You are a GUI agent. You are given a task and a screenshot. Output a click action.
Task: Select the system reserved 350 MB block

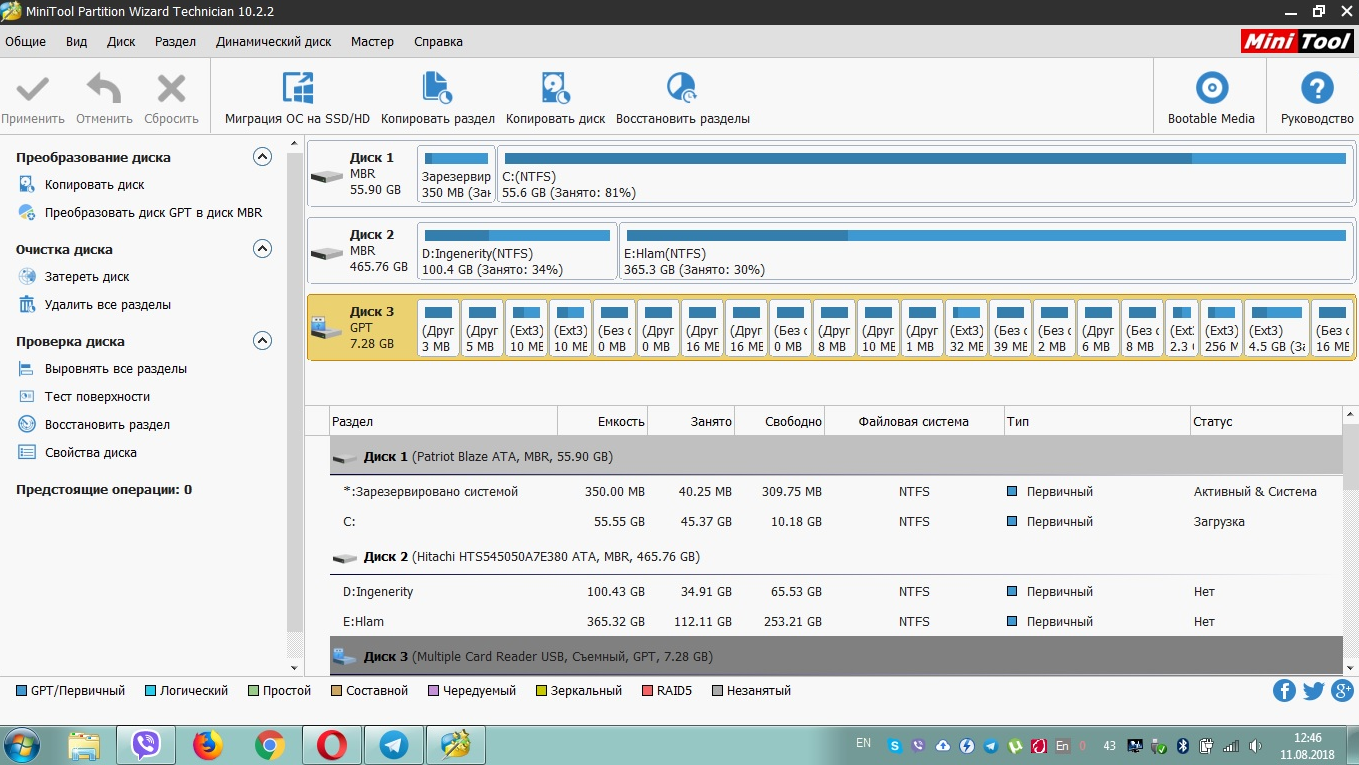tap(456, 174)
